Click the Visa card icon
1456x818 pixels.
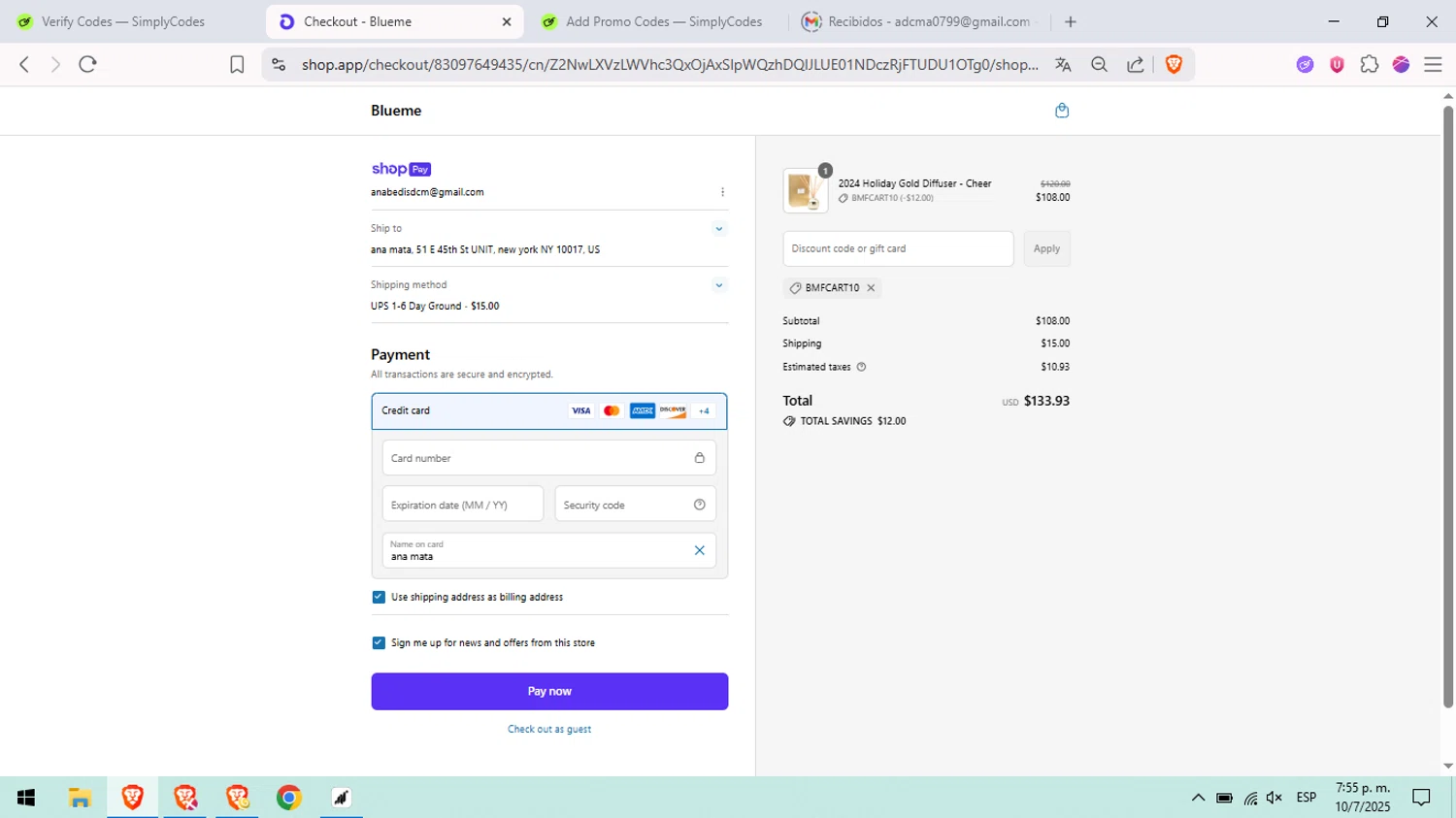pyautogui.click(x=580, y=411)
